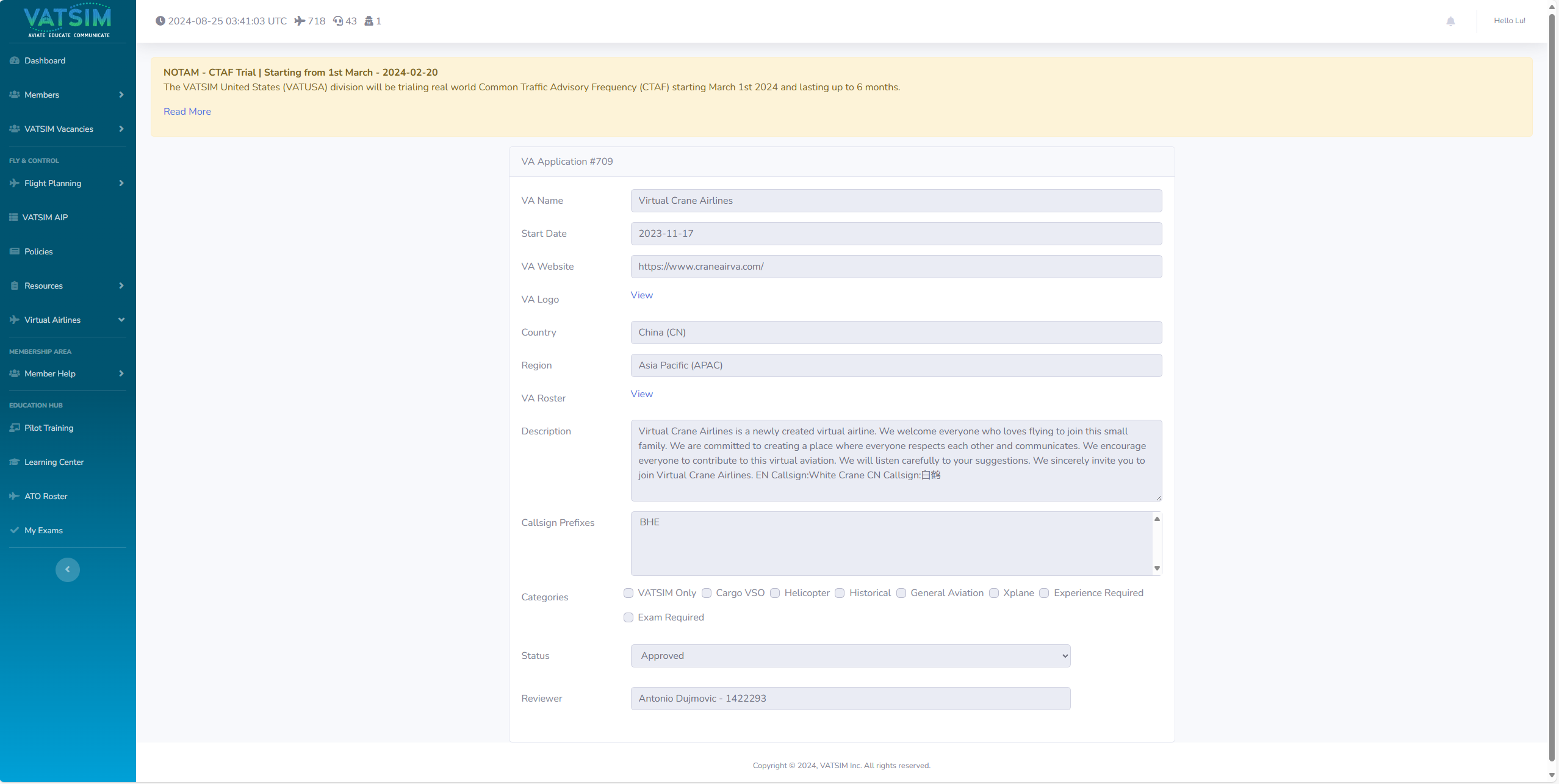Select BHE in Callsign Prefixes list
Image resolution: width=1559 pixels, height=784 pixels.
(650, 522)
